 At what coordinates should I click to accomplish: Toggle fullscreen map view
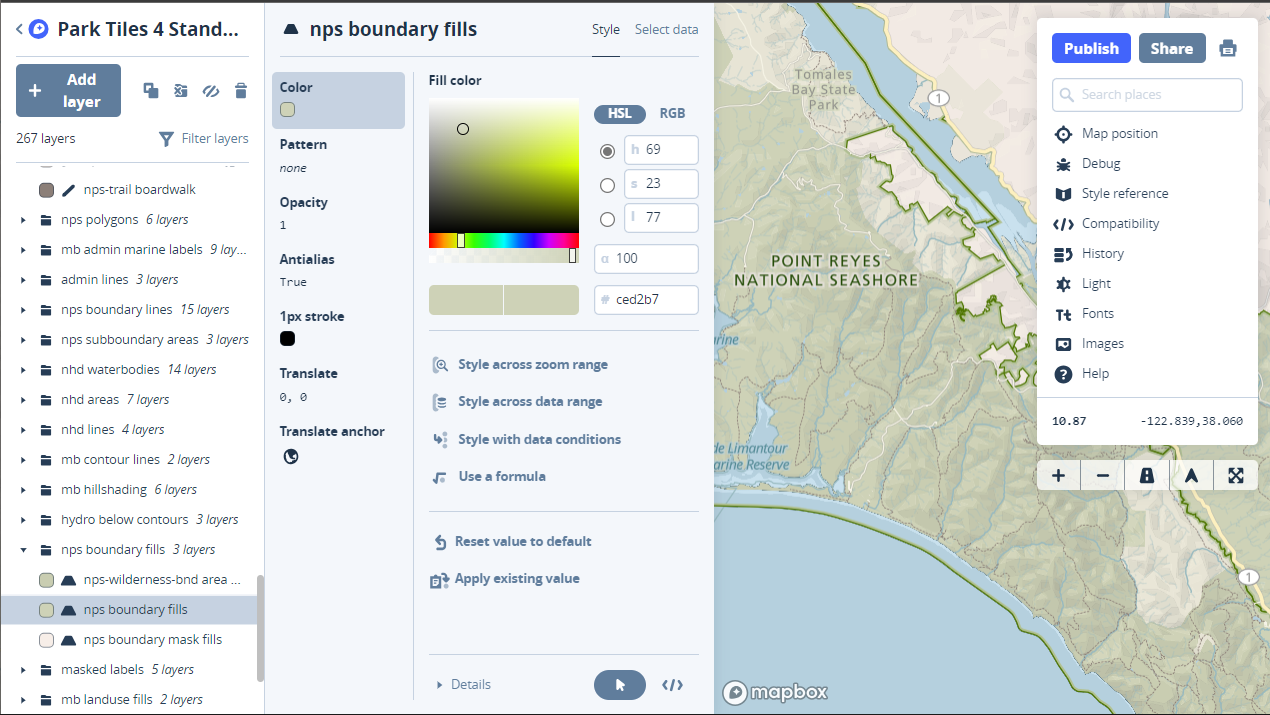[1235, 476]
